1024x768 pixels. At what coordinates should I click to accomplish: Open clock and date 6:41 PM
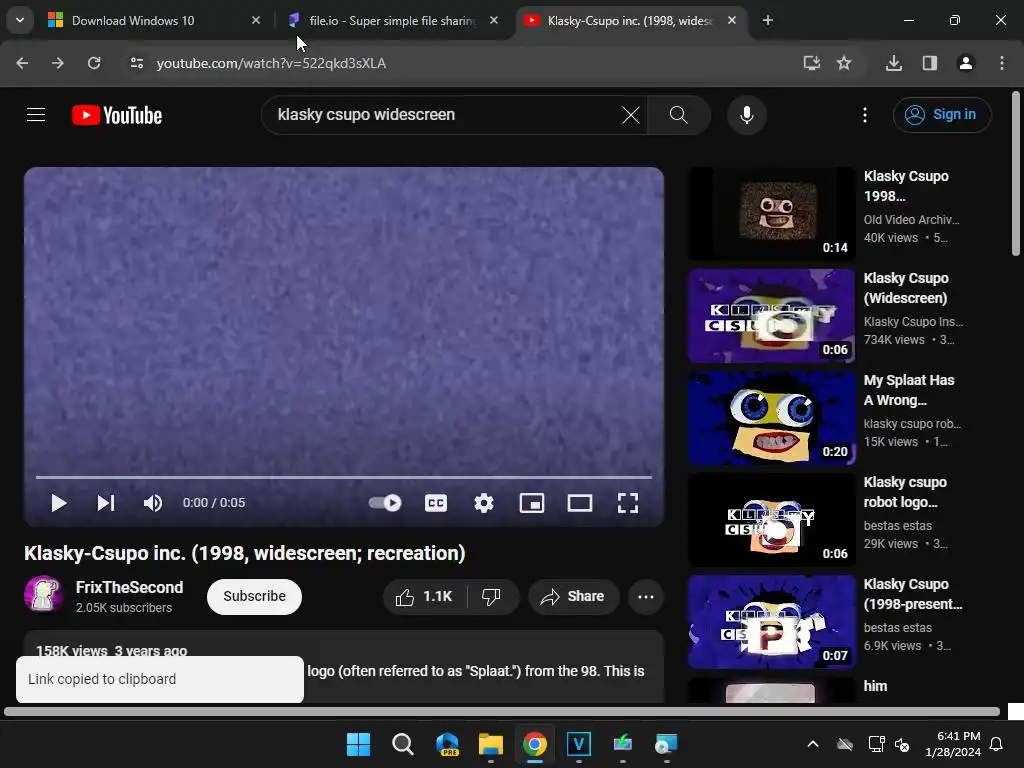953,744
